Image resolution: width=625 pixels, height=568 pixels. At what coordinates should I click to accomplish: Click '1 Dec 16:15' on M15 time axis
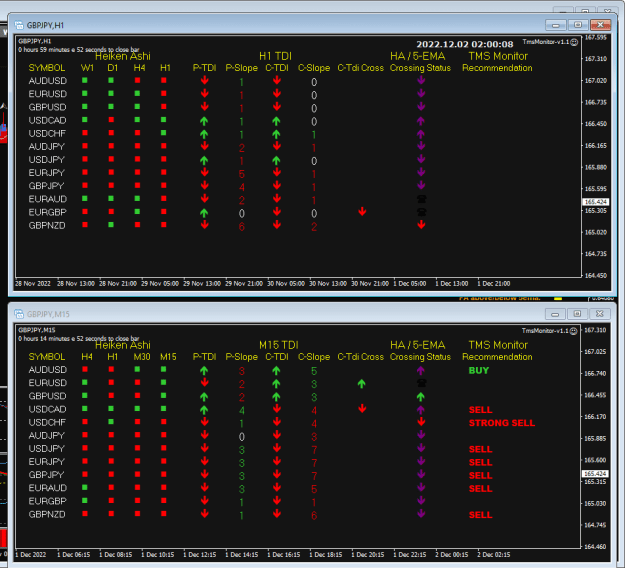pos(285,555)
